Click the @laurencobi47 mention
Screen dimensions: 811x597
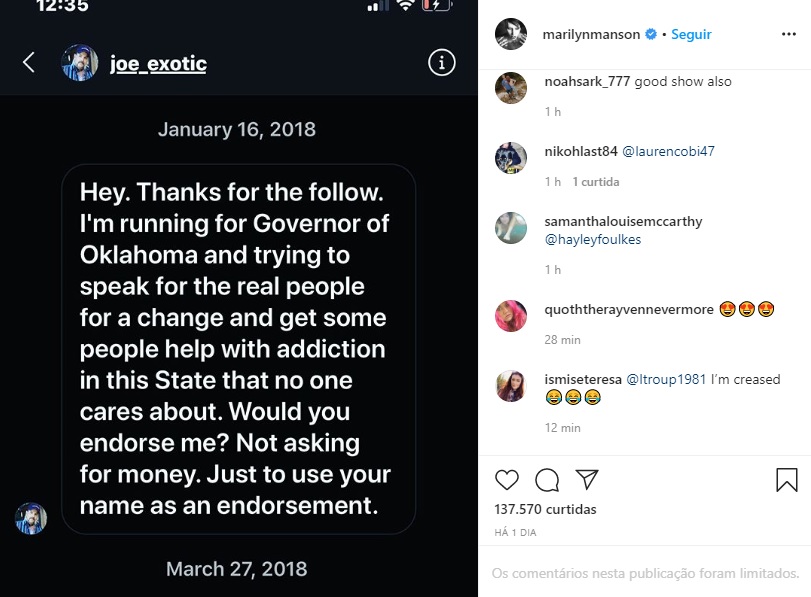668,152
